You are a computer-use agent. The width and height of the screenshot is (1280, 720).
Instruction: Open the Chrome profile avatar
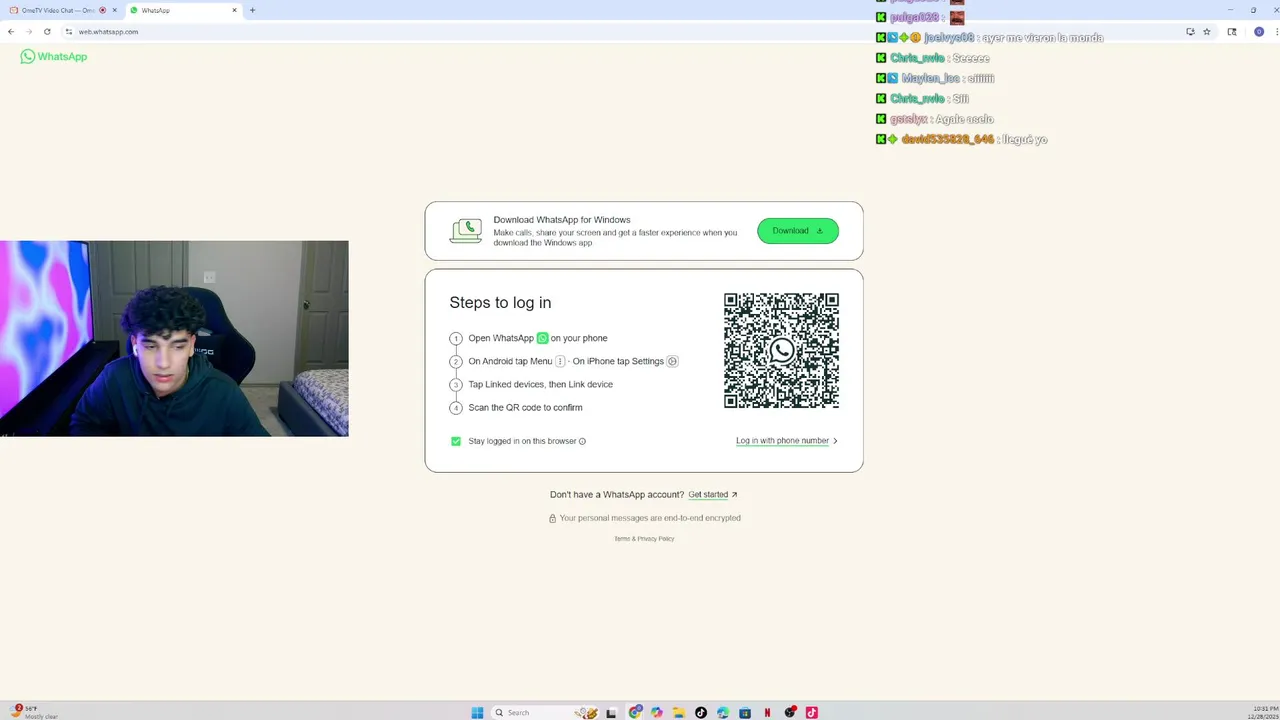click(1259, 31)
